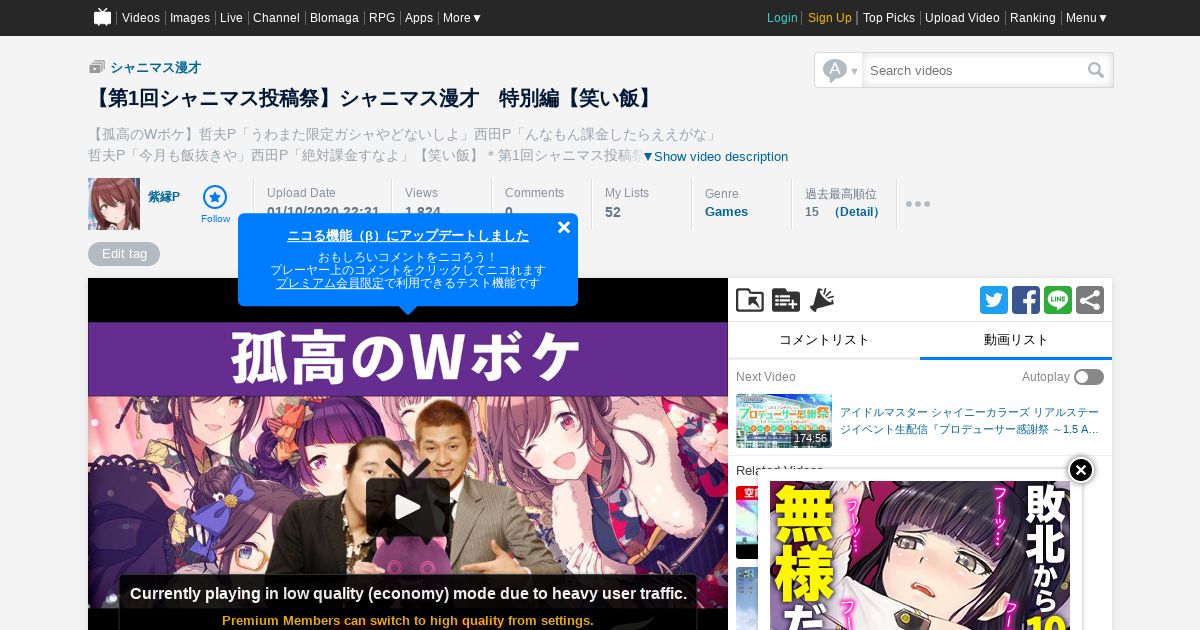The height and width of the screenshot is (630, 1200).
Task: Click the Upload Video link
Action: tap(962, 18)
